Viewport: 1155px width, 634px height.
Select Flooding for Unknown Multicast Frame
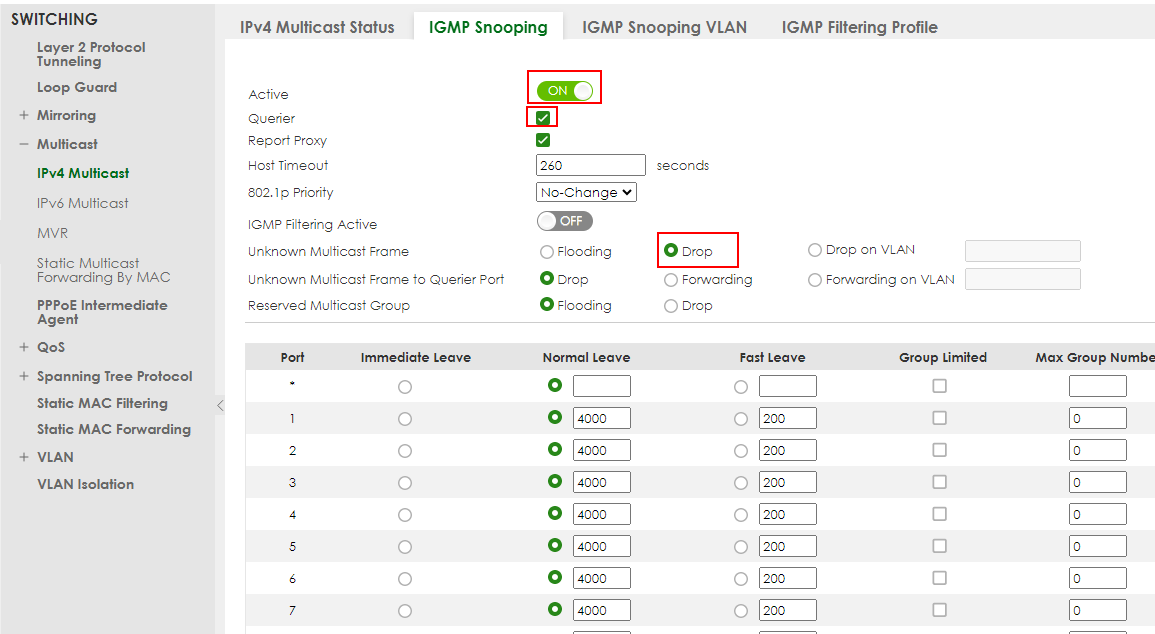click(x=549, y=251)
